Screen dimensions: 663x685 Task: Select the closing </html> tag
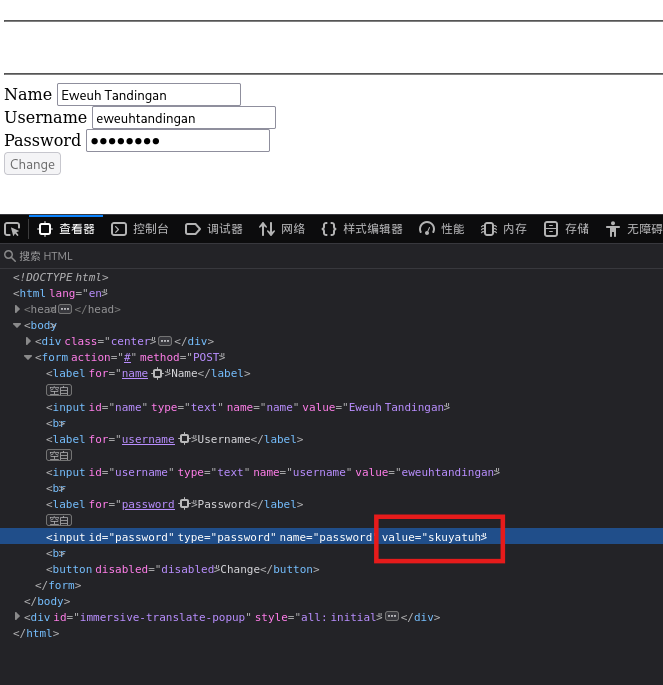coord(36,633)
